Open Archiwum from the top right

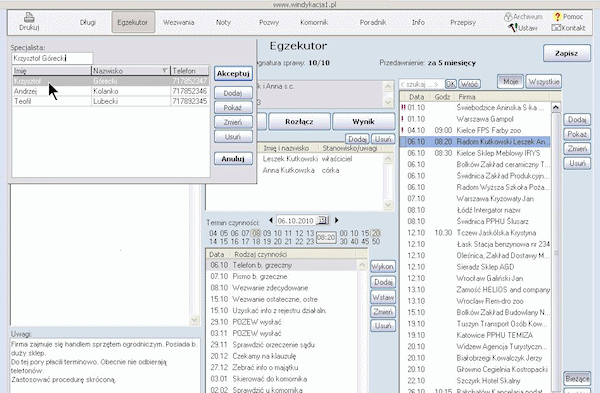[523, 17]
